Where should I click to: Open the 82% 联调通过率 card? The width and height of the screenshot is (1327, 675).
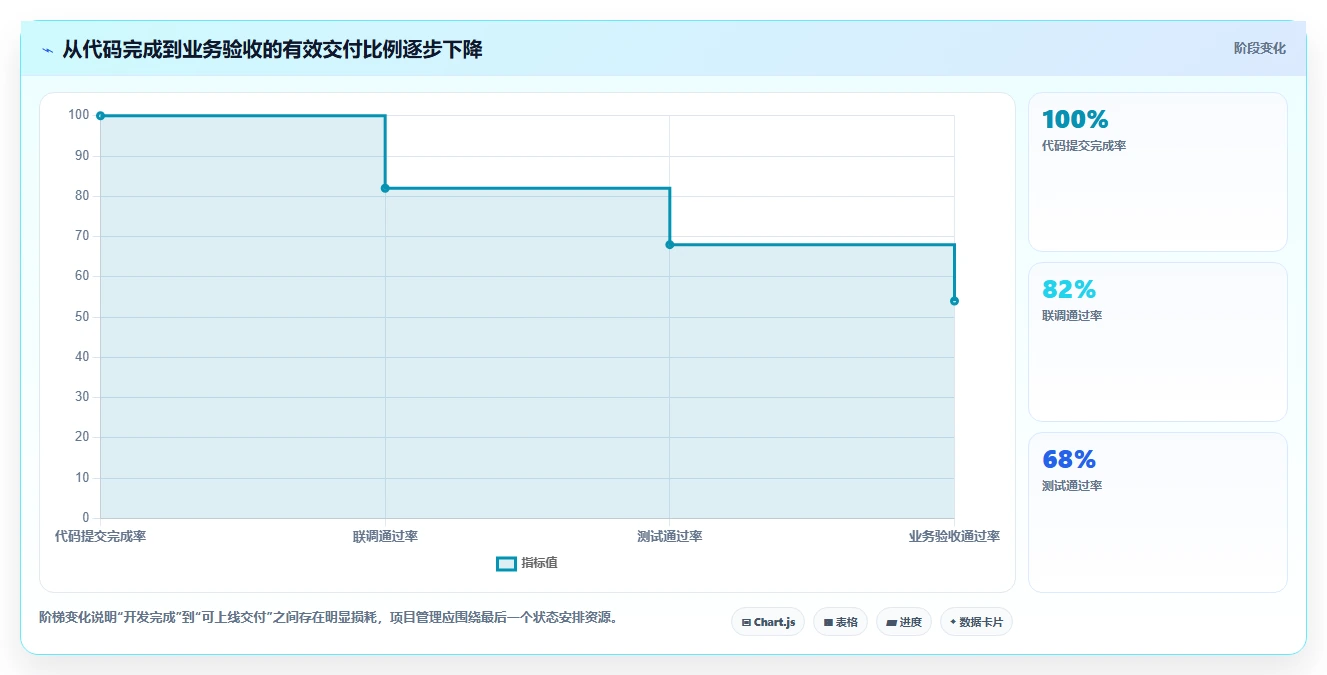pyautogui.click(x=1157, y=342)
